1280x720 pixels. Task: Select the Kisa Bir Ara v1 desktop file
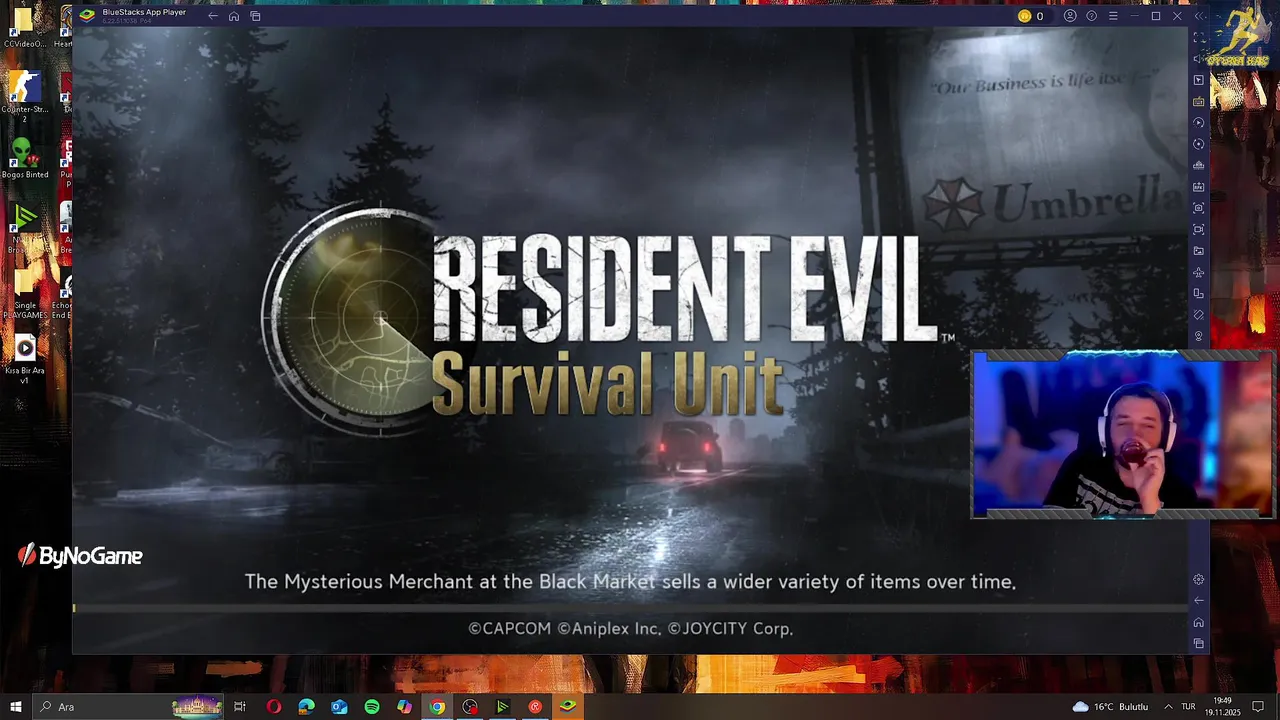pyautogui.click(x=25, y=361)
